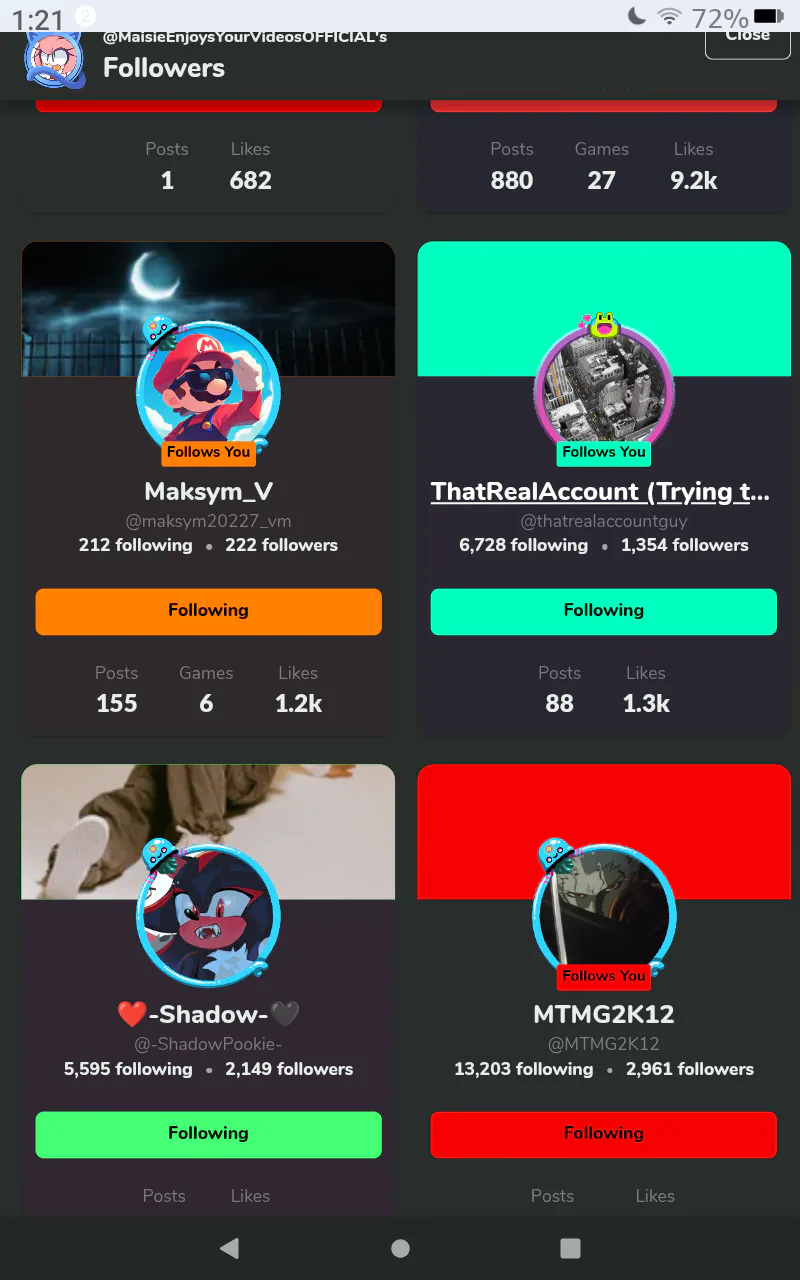Toggle green Following button for -Shadow-
The image size is (800, 1280).
coord(208,1134)
